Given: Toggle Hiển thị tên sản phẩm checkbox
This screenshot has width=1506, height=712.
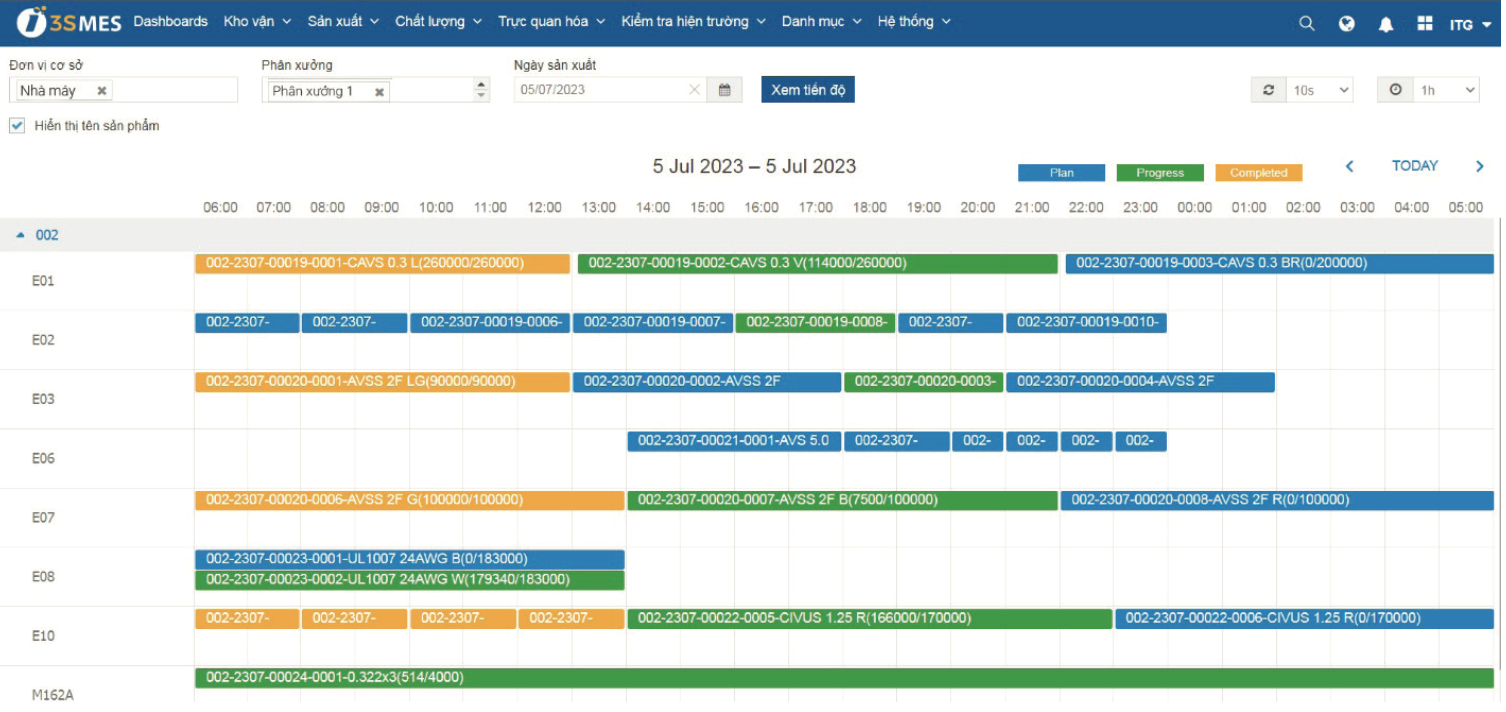Looking at the screenshot, I should pos(16,126).
